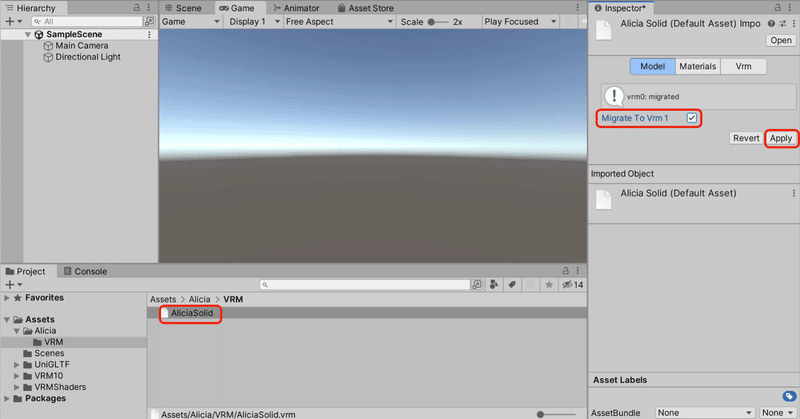
Task: Click the favorite star icon in Project toolbar
Action: 549,284
